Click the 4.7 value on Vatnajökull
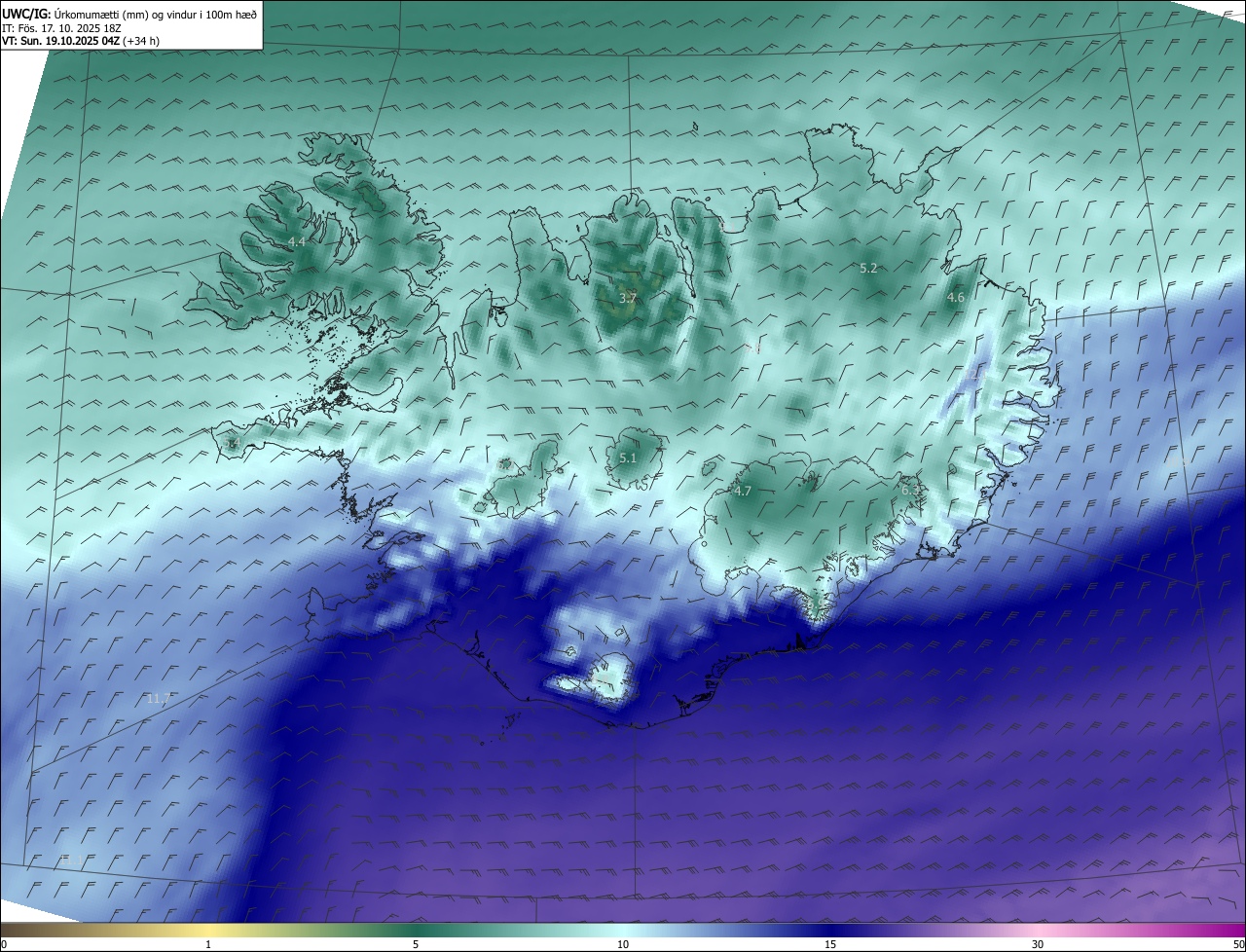1246x952 pixels. click(x=743, y=491)
